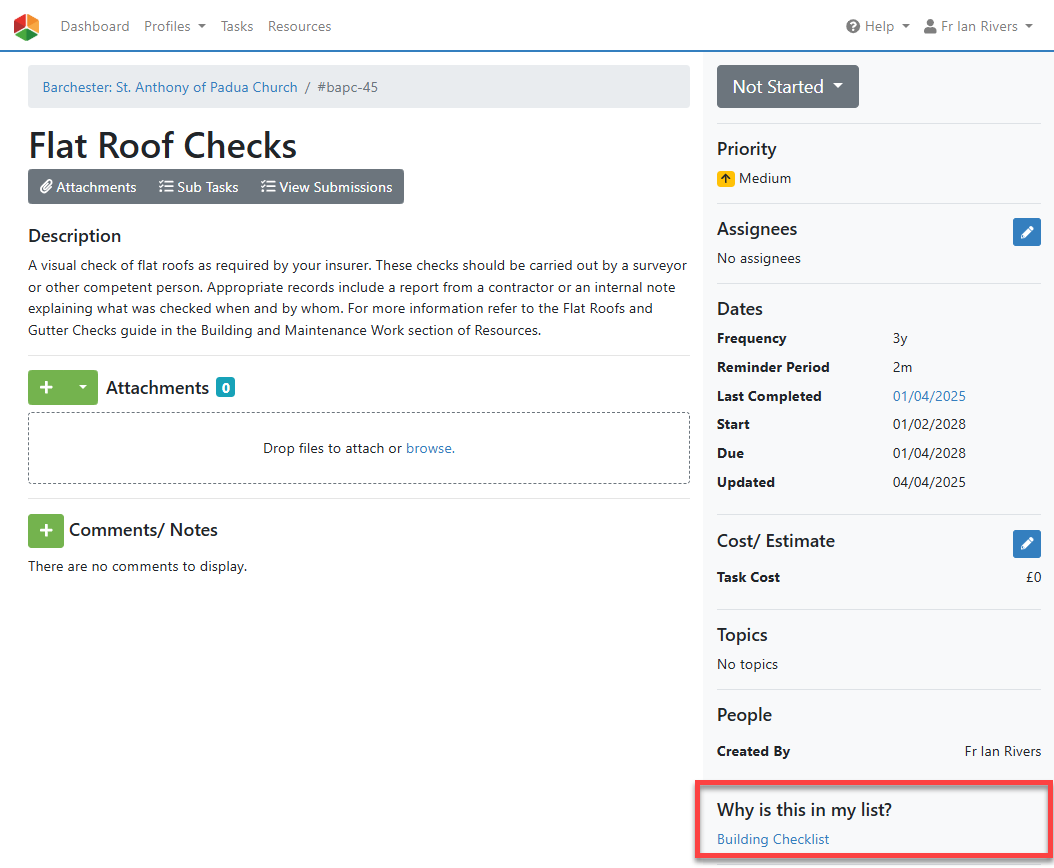Click the app logo in the navbar
The image size is (1054, 868).
[x=27, y=27]
